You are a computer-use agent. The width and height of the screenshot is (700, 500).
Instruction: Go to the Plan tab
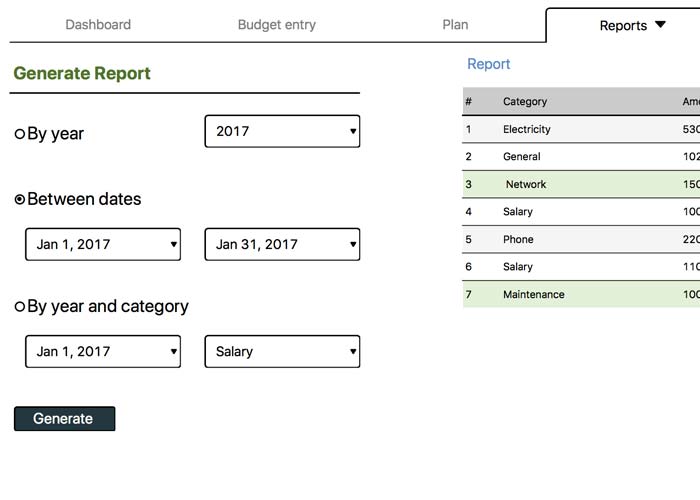click(x=455, y=25)
